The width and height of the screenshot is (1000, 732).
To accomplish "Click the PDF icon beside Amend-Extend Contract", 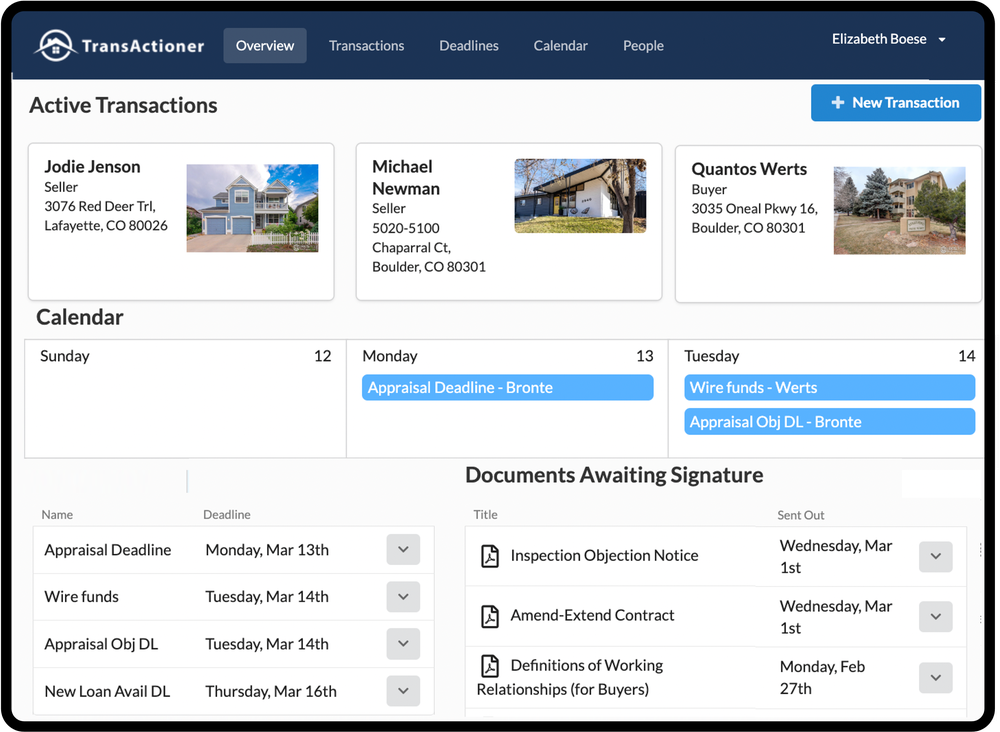I will pos(489,616).
